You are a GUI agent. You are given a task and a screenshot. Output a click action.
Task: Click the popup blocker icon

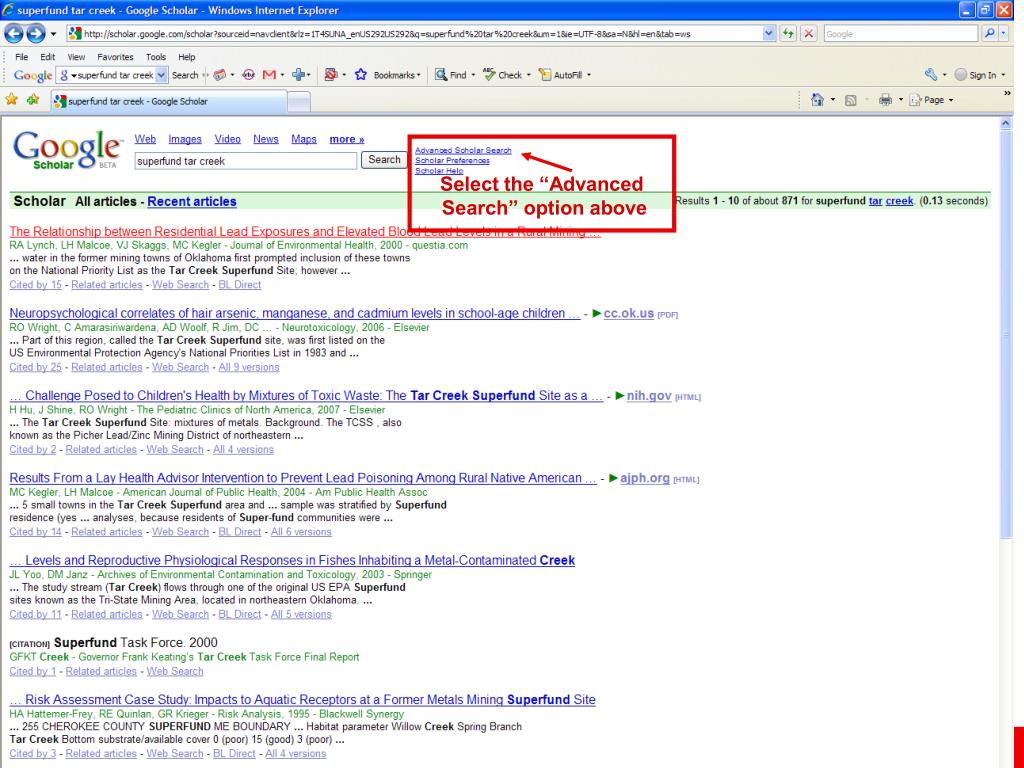tap(331, 75)
